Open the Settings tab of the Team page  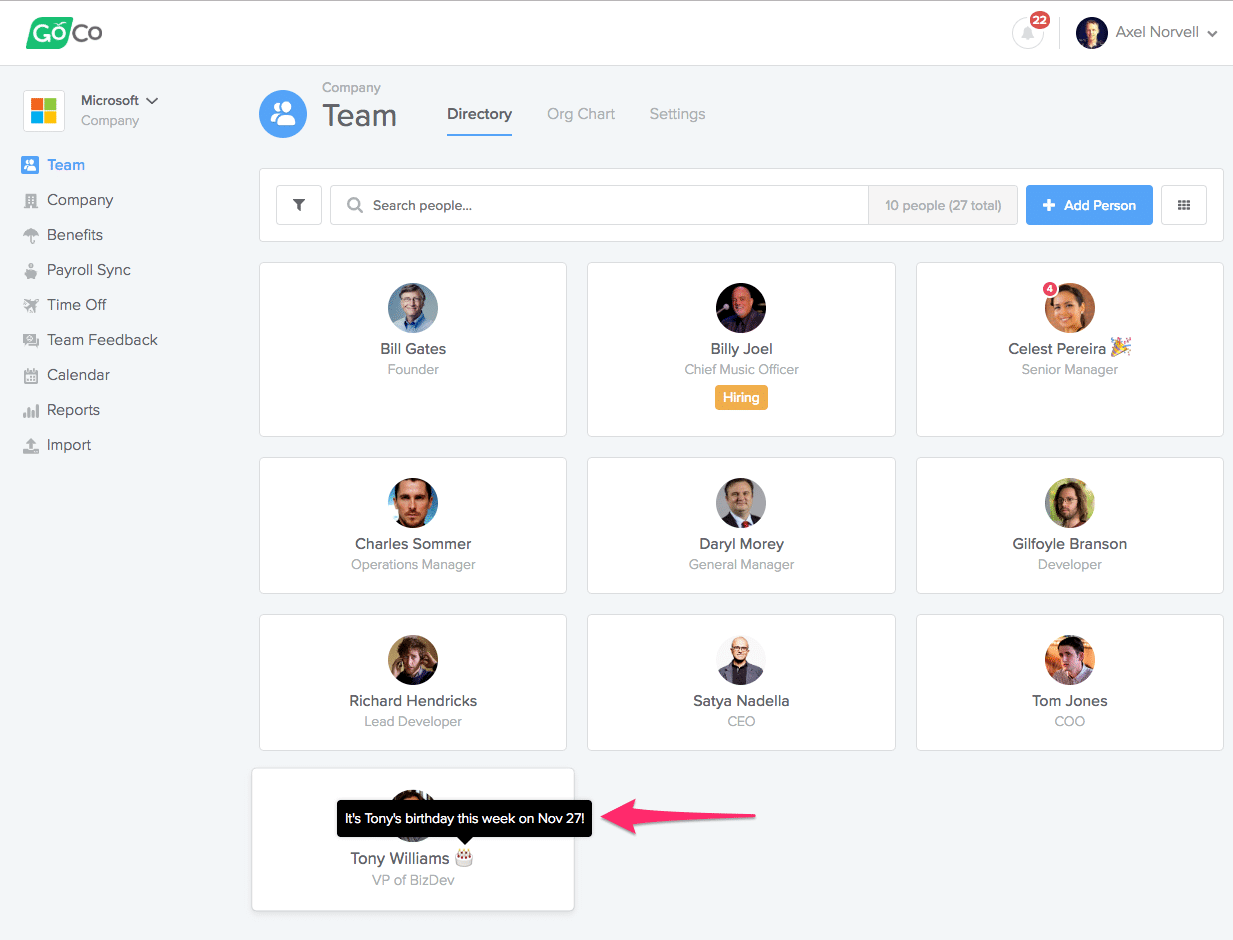[x=677, y=113]
